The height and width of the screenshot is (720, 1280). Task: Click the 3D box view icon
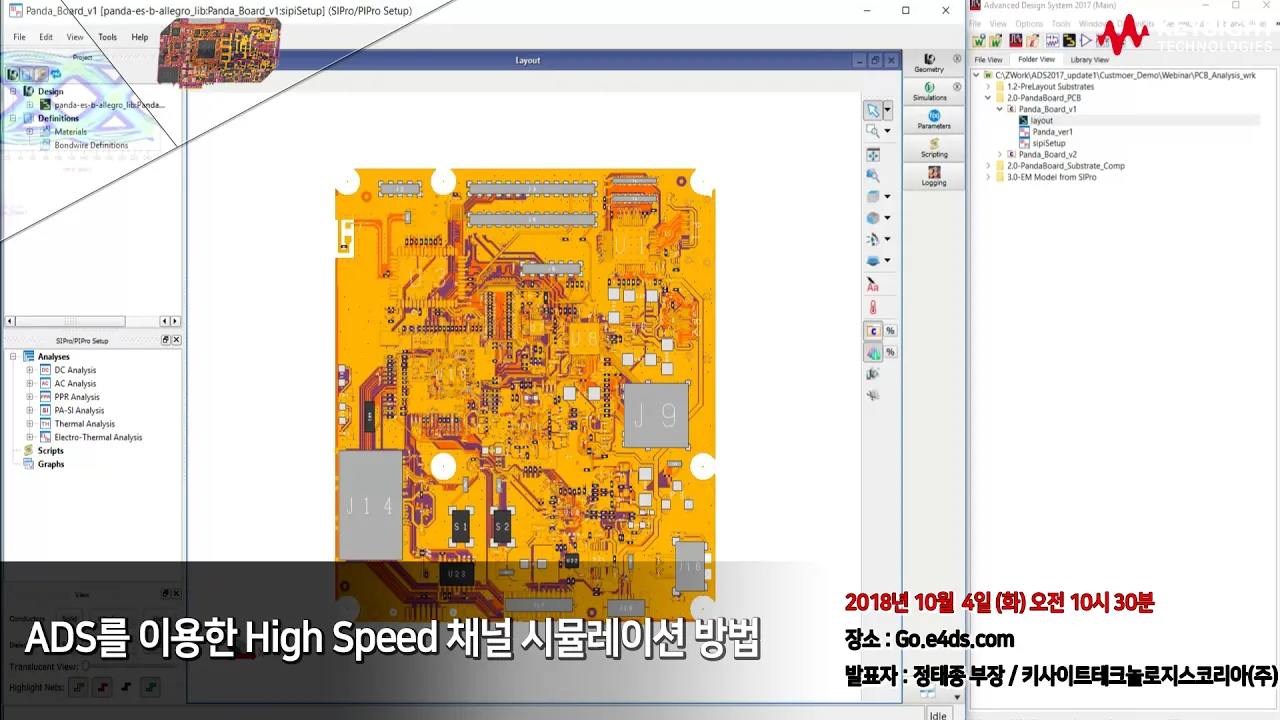point(873,196)
